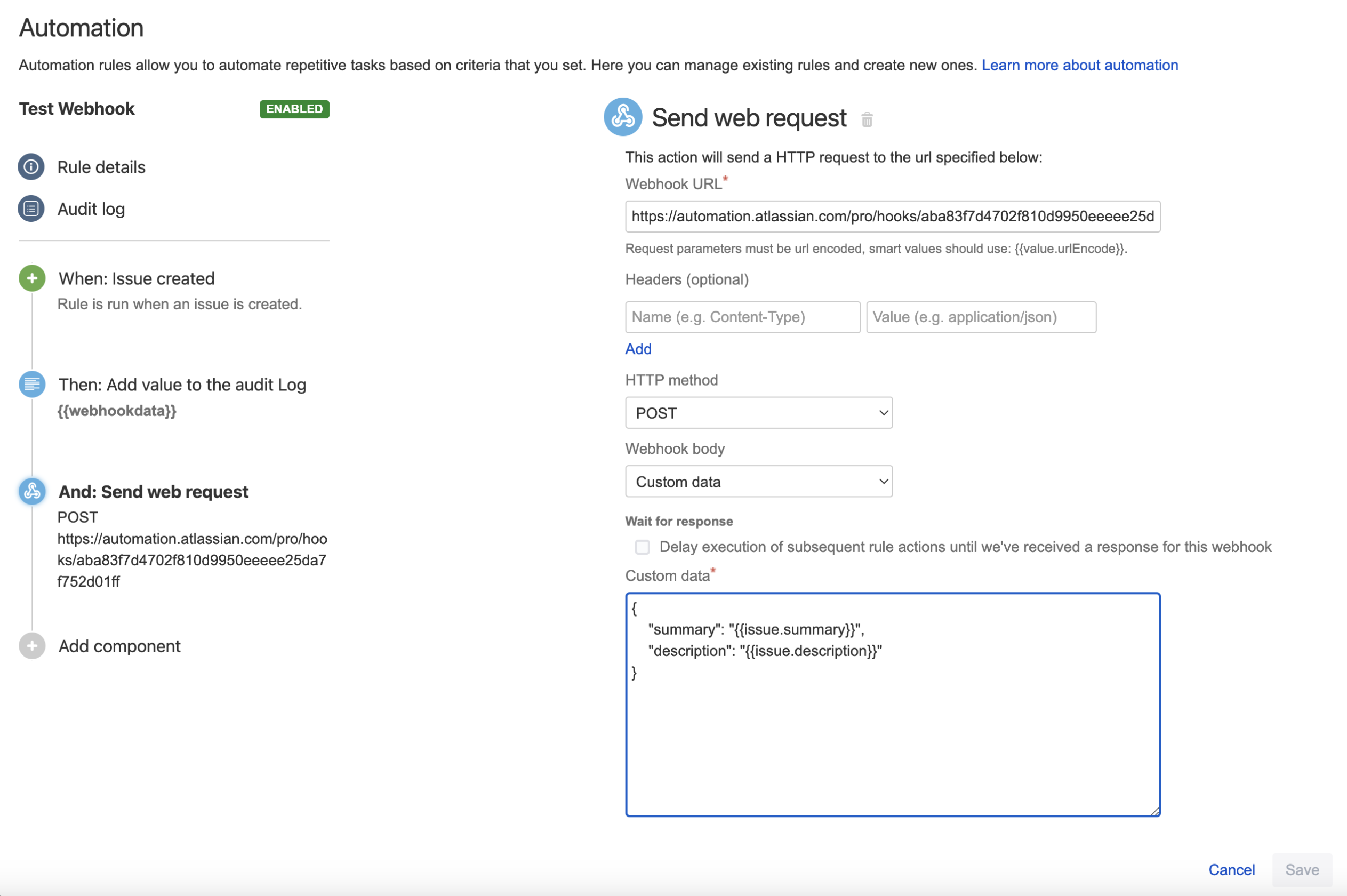Click the header Name input field
This screenshot has width=1347, height=896.
[x=743, y=317]
